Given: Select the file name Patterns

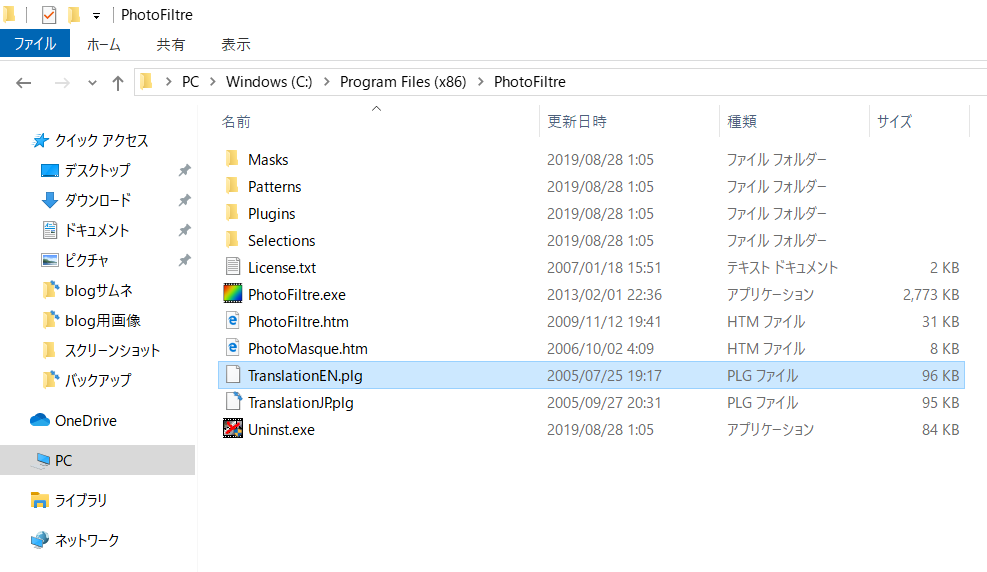Looking at the screenshot, I should click(274, 187).
